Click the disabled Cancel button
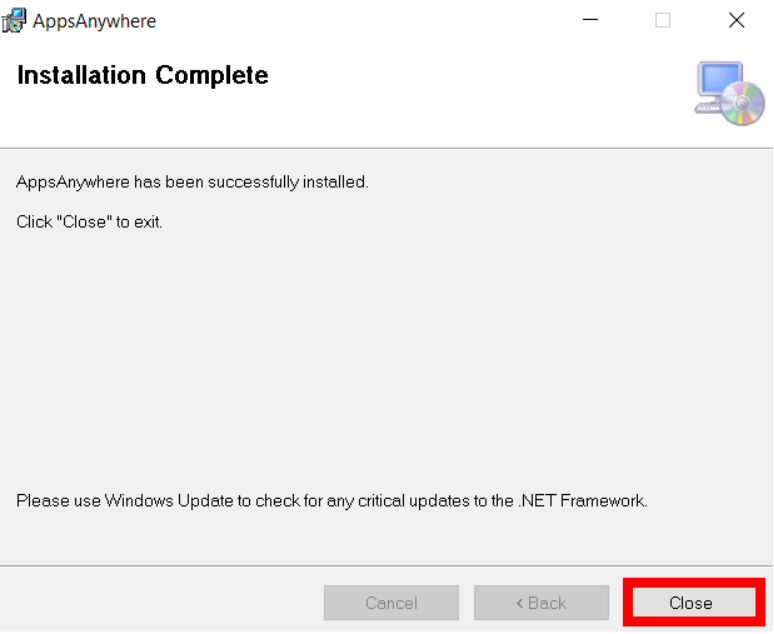This screenshot has height=634, width=774. (391, 602)
